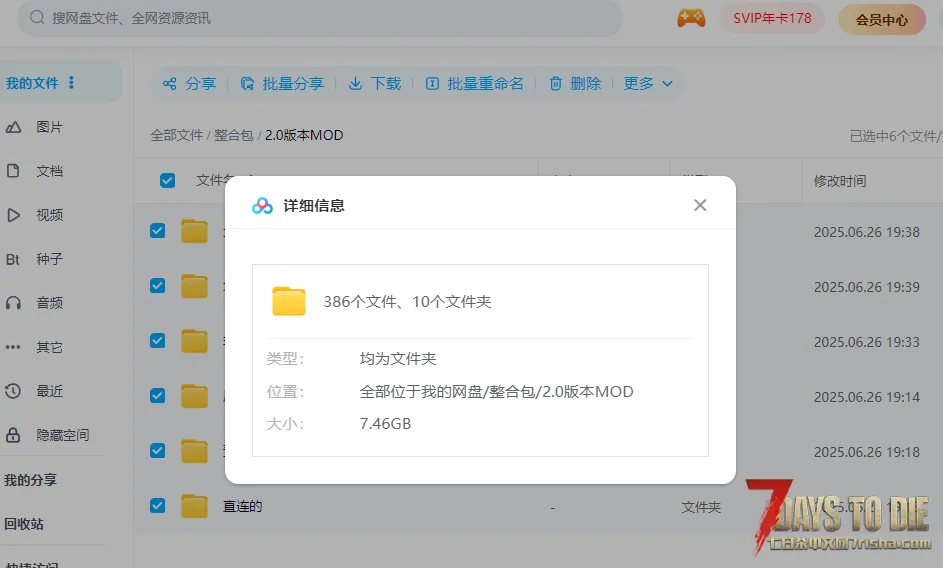
Task: Navigate to 整合包 breadcrumb
Action: click(x=233, y=135)
